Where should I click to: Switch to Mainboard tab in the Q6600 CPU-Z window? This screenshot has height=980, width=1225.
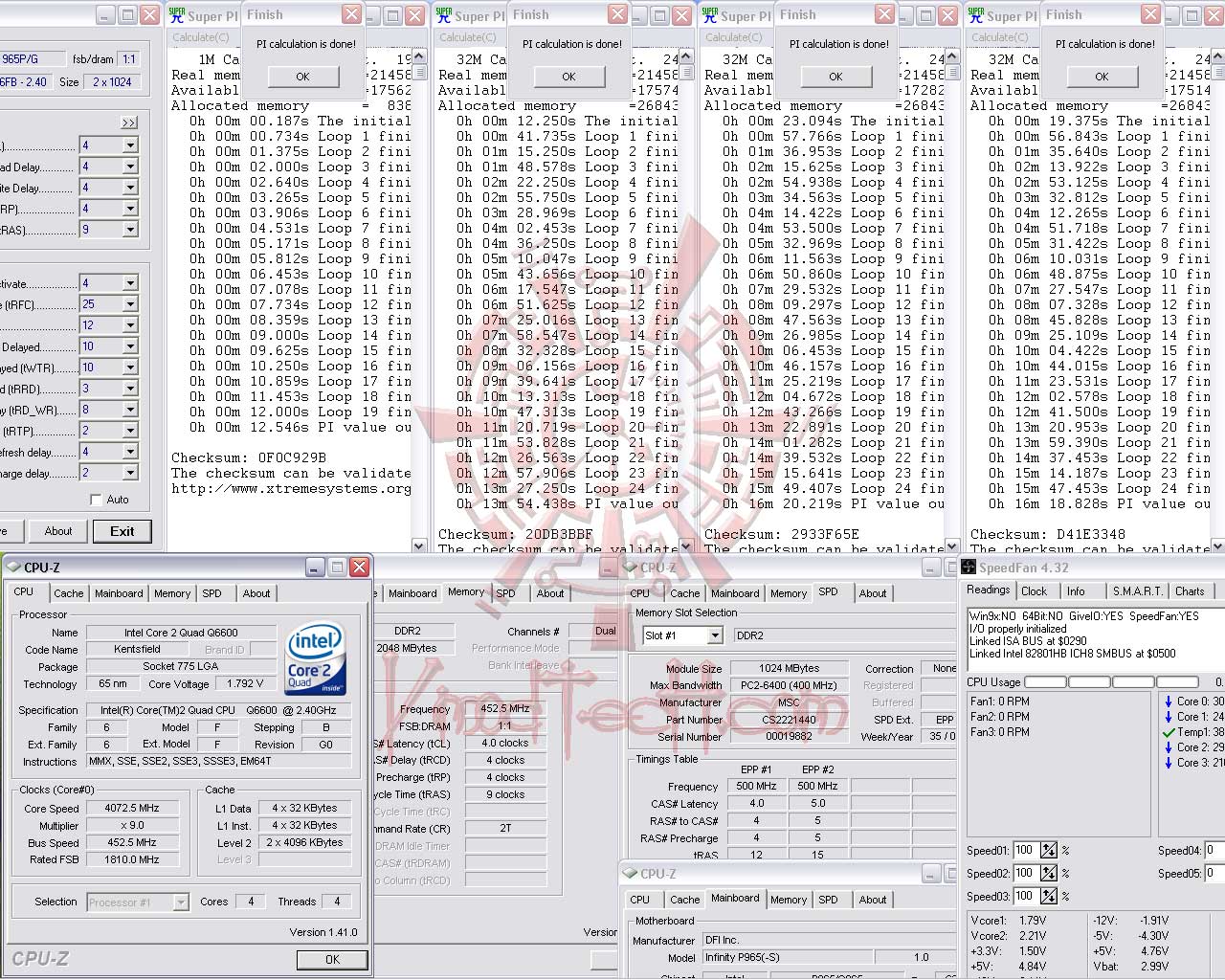coord(119,593)
